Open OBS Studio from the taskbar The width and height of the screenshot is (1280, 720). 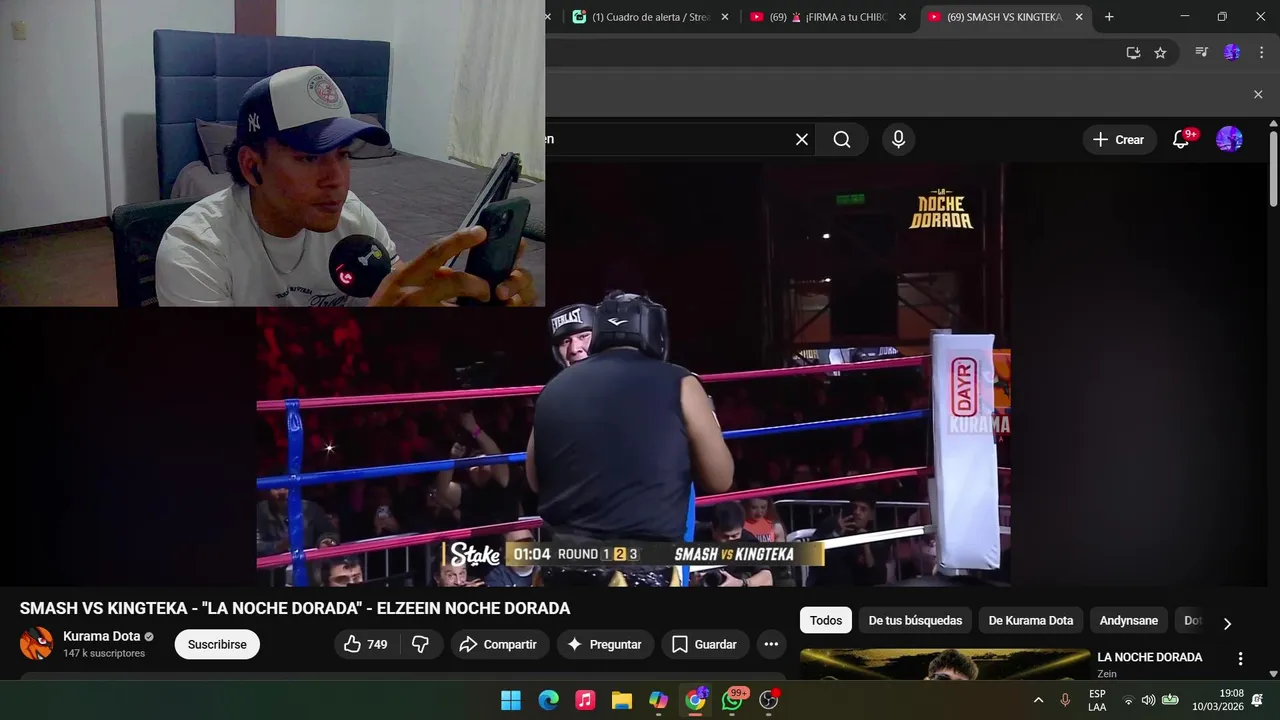click(769, 700)
